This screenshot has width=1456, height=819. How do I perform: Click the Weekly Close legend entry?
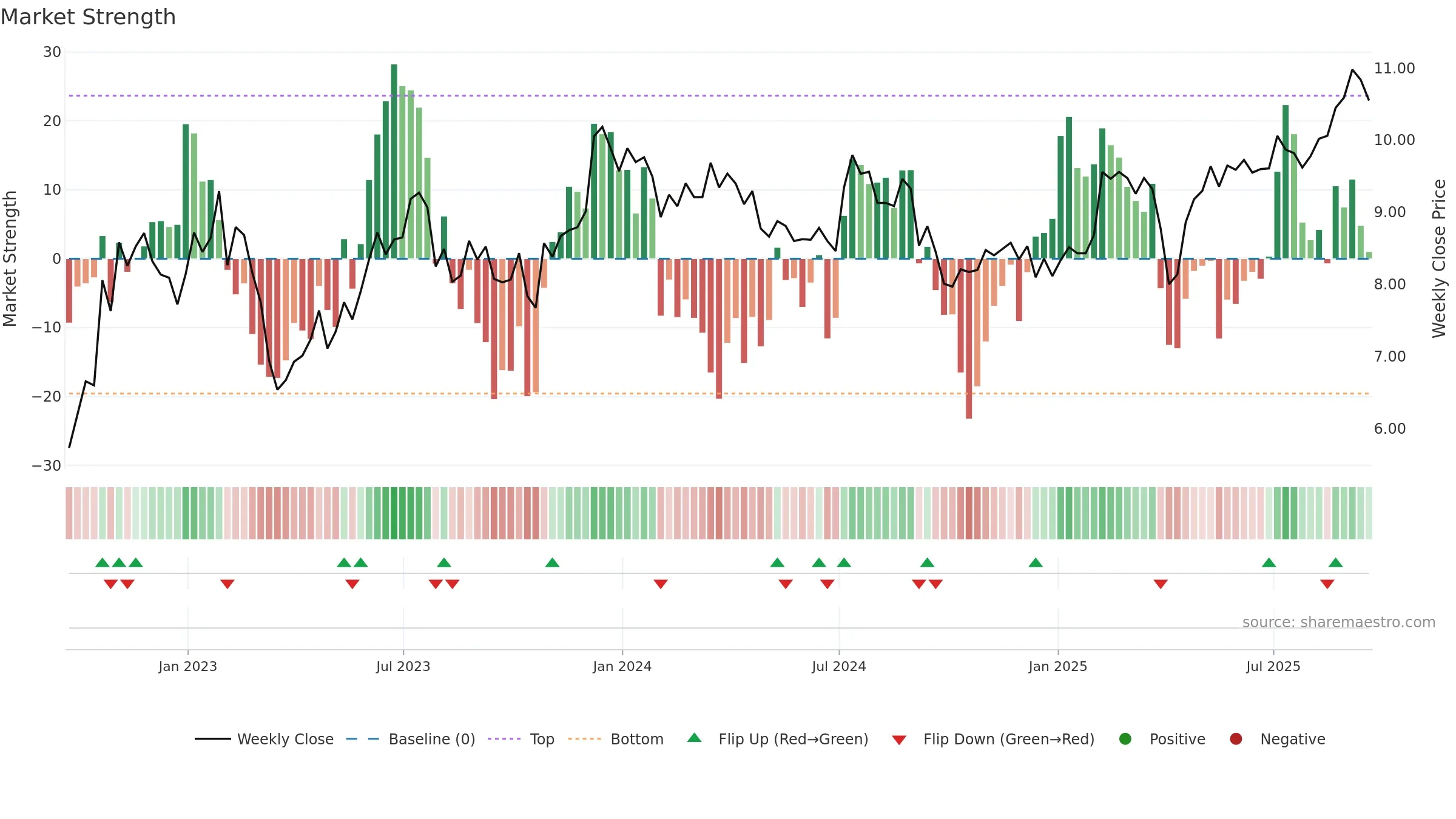(x=264, y=739)
